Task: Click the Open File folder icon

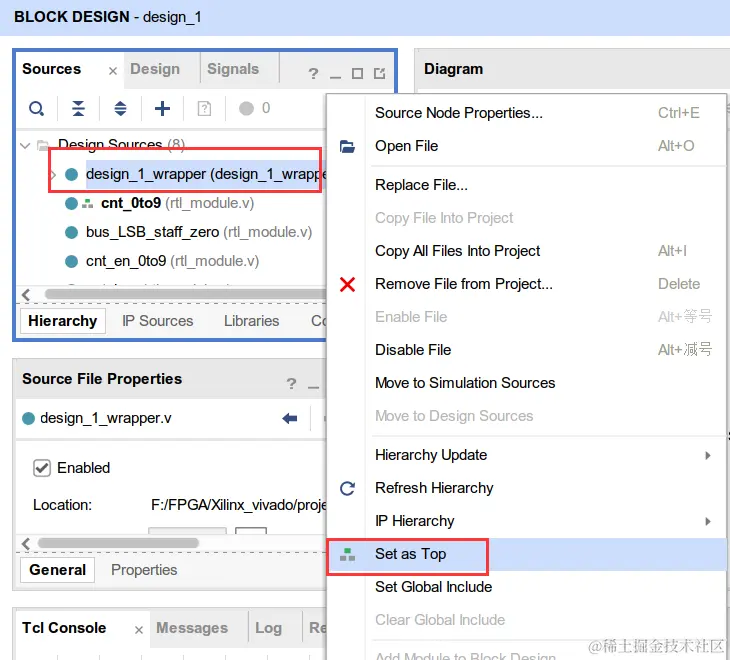Action: coord(347,147)
